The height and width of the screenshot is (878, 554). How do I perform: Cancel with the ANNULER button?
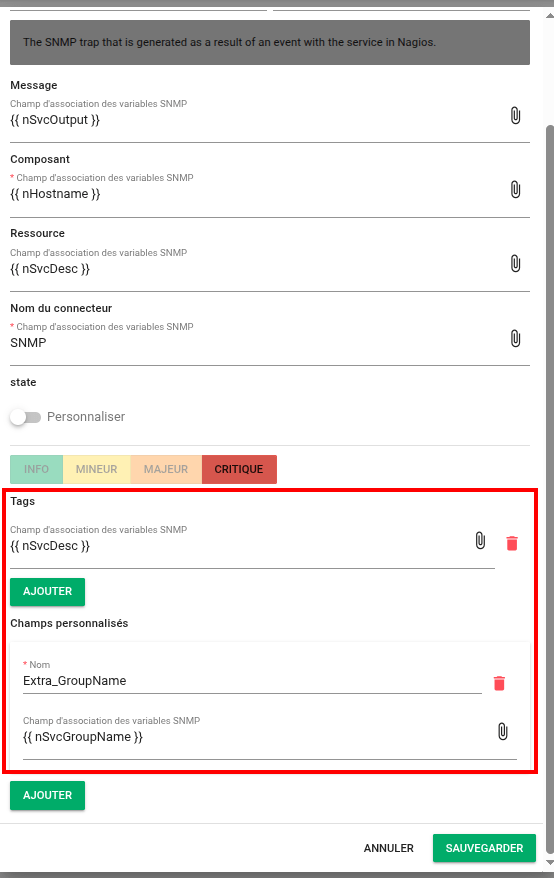click(389, 848)
